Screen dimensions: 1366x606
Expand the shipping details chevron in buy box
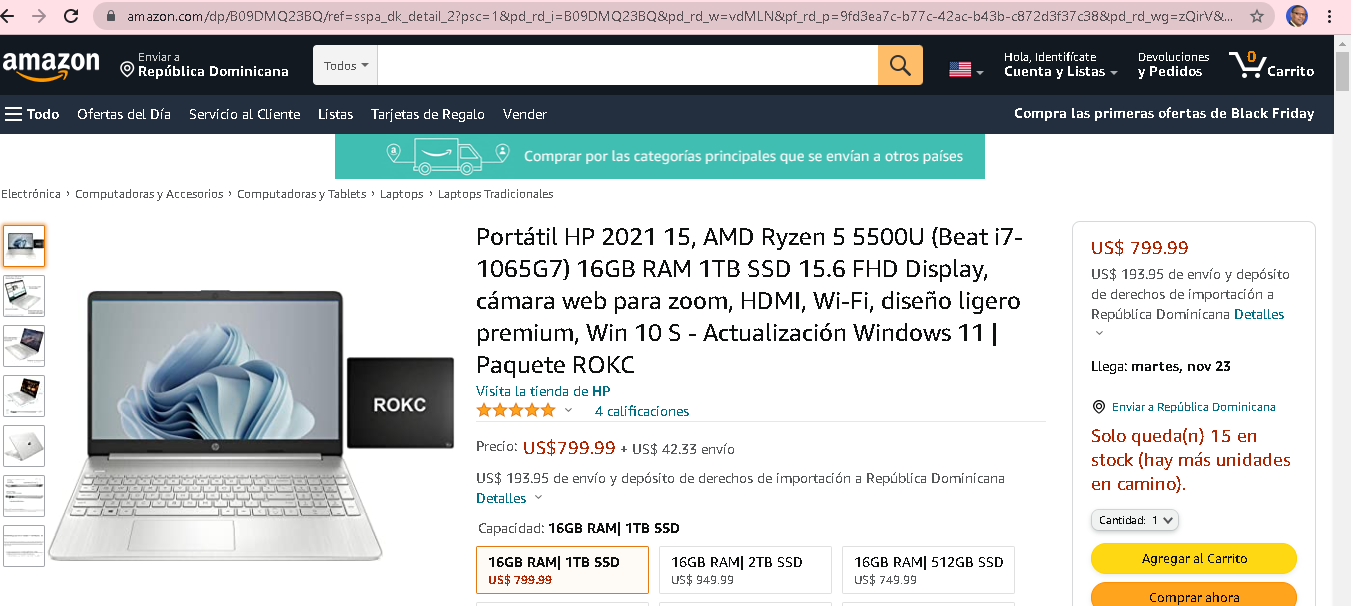[x=1099, y=333]
